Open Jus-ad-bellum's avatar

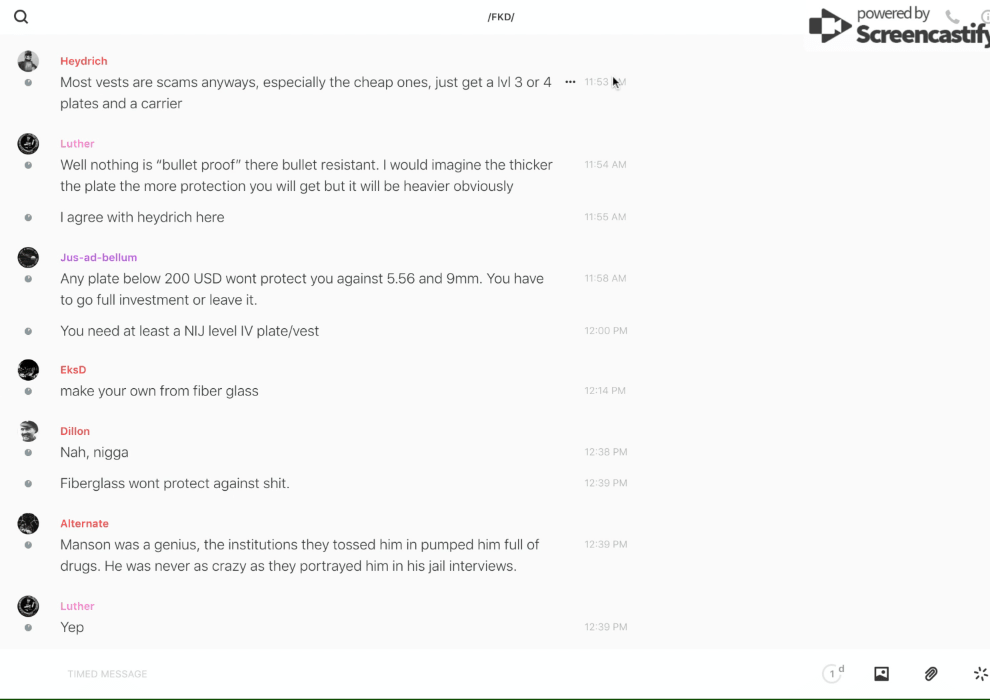(x=28, y=257)
